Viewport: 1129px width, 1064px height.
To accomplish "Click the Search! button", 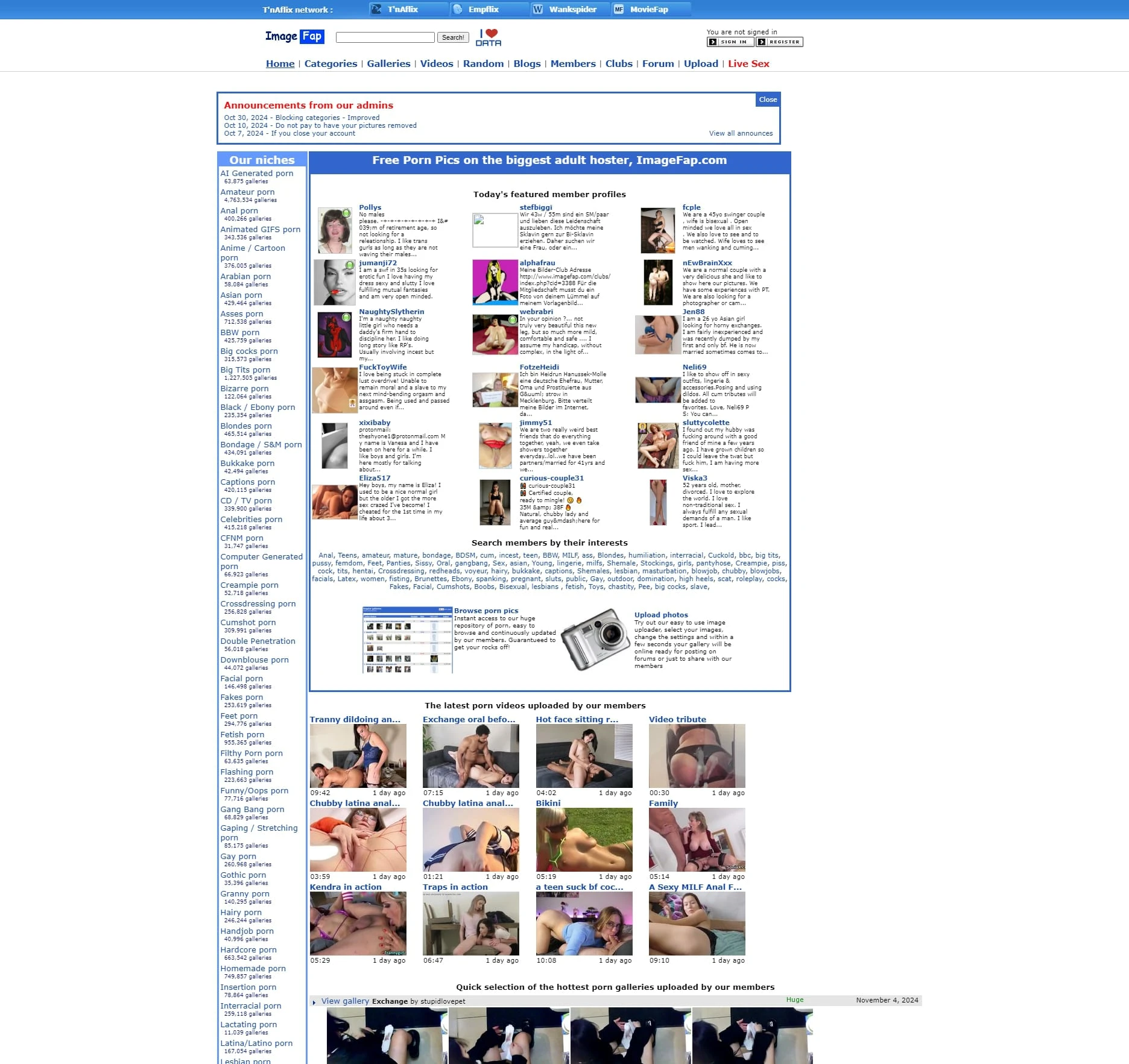I will tap(452, 37).
